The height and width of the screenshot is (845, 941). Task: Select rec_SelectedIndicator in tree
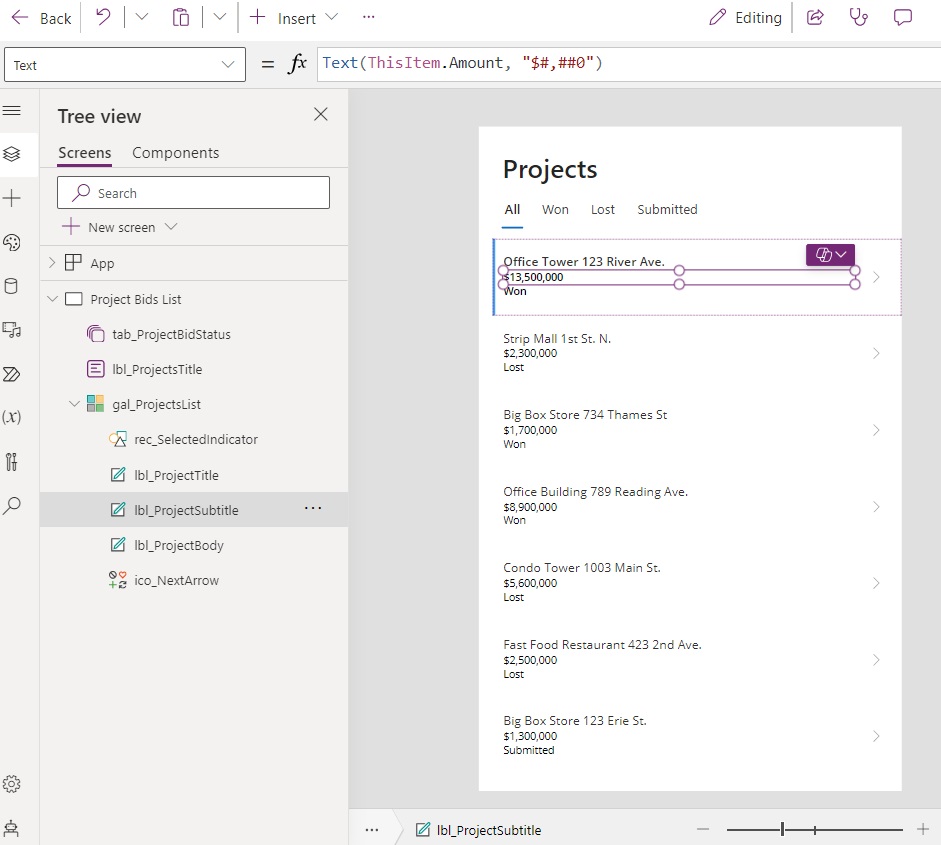[196, 439]
